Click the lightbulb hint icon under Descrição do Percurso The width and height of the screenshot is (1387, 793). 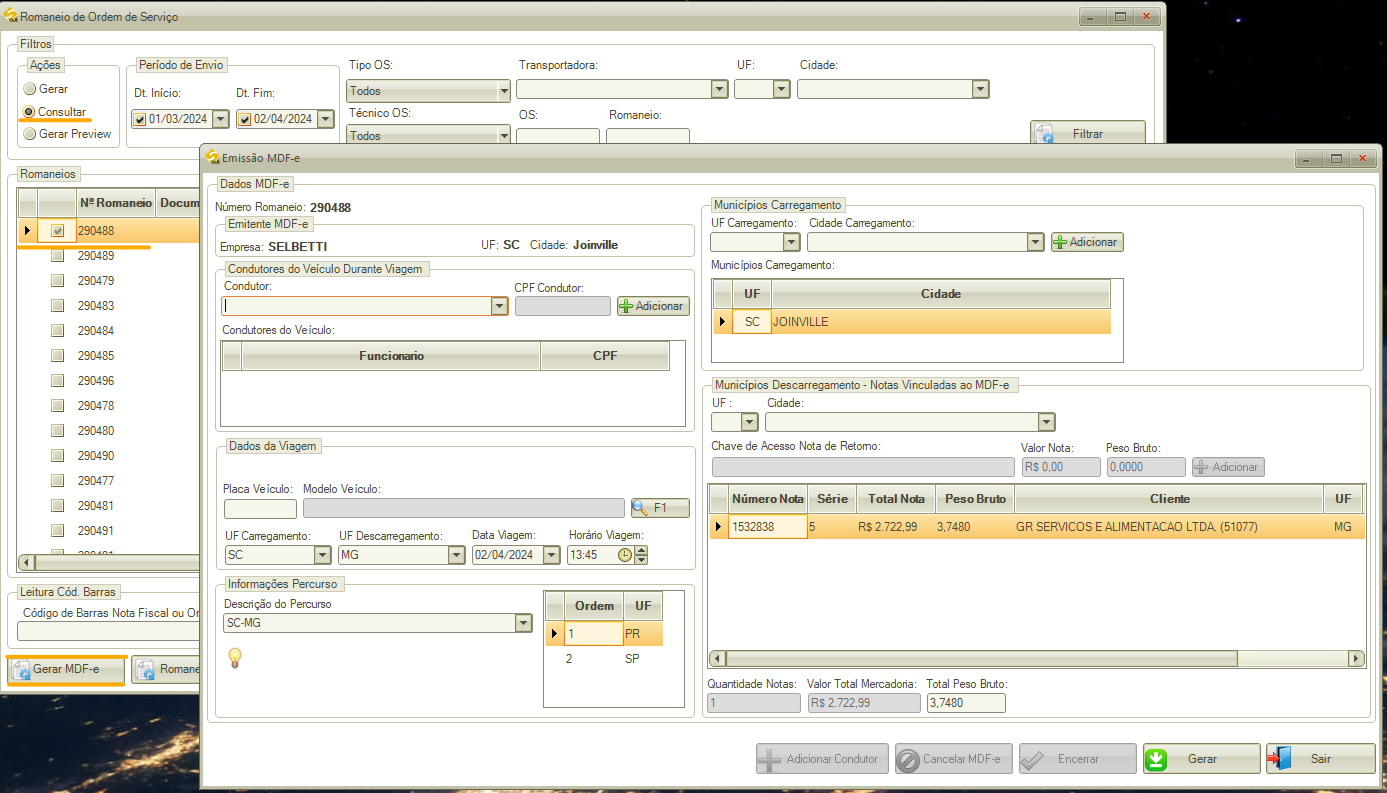click(x=236, y=657)
